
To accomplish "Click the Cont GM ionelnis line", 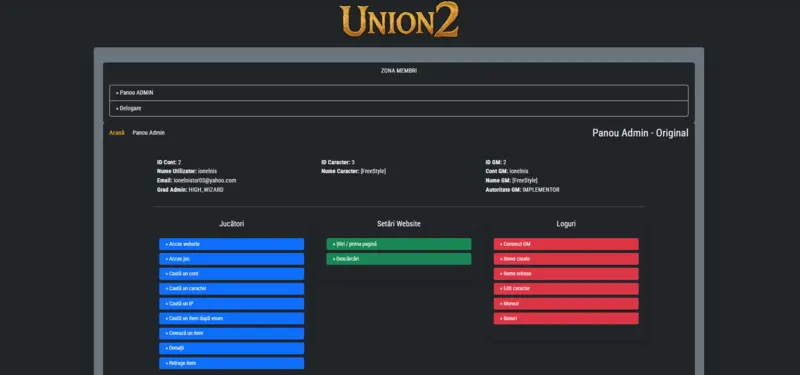I will point(507,171).
